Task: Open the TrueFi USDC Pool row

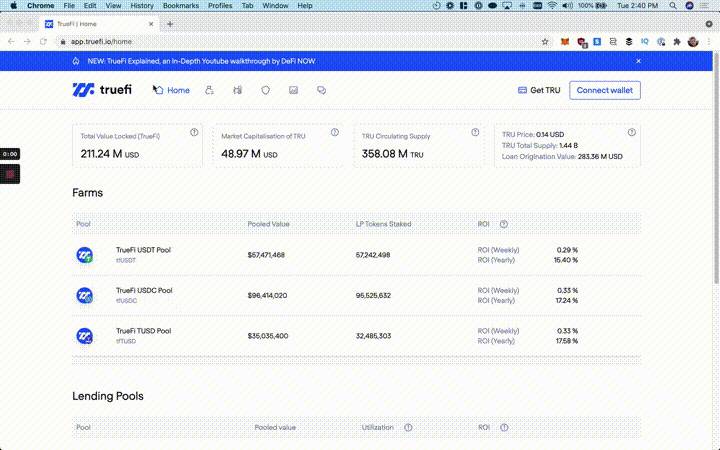Action: [356, 295]
